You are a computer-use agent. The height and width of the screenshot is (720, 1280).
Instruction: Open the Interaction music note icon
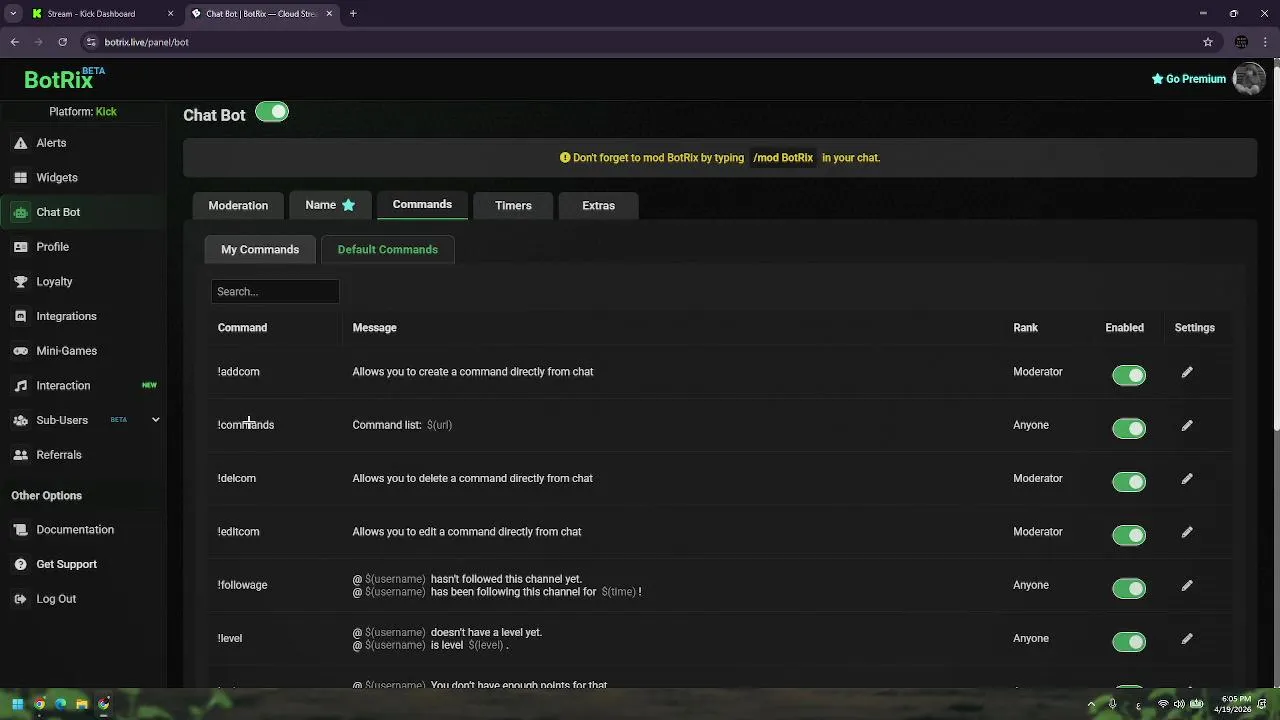(20, 386)
